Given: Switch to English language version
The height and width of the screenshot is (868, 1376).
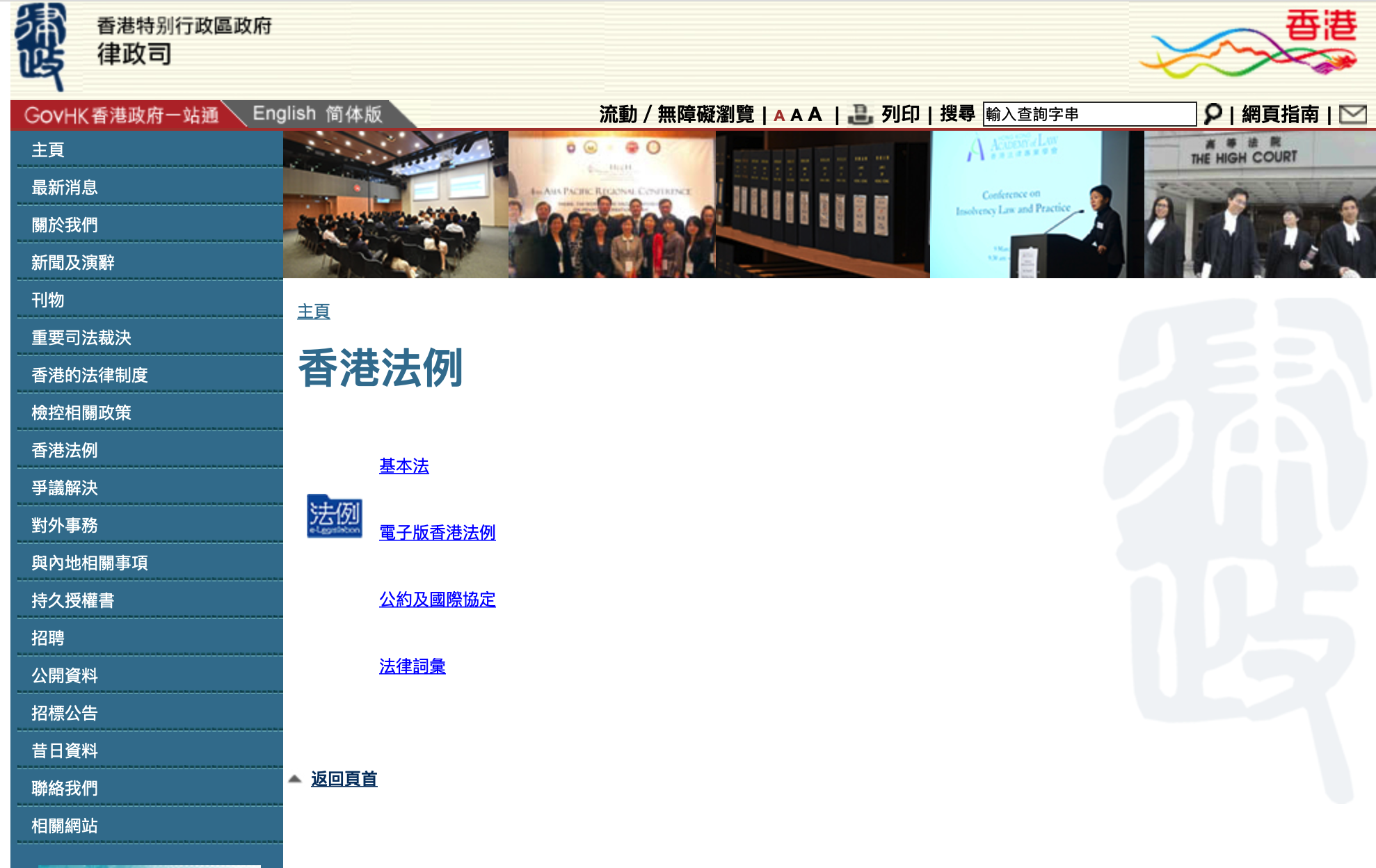Looking at the screenshot, I should point(284,113).
